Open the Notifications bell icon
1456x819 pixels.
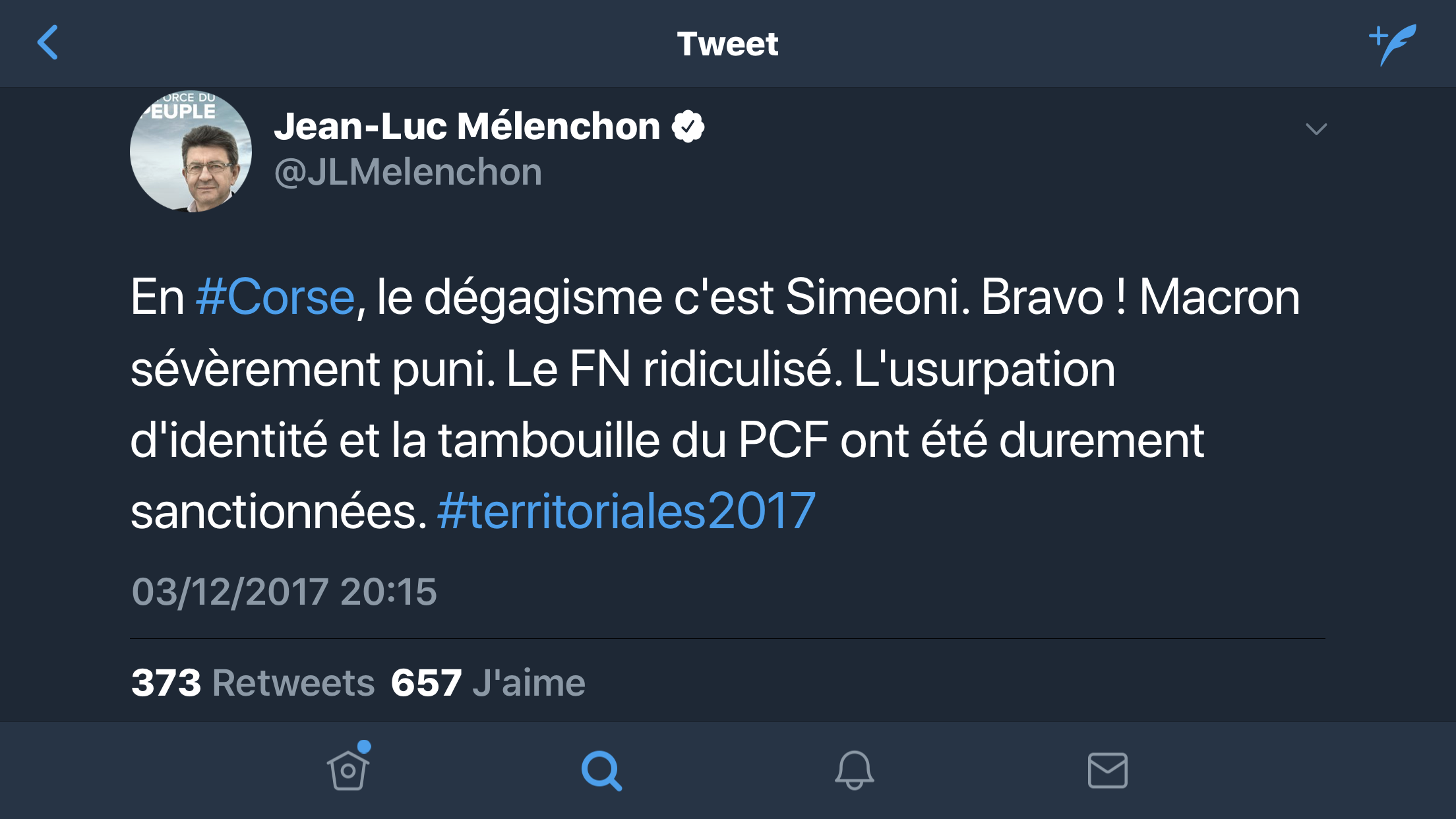[854, 770]
